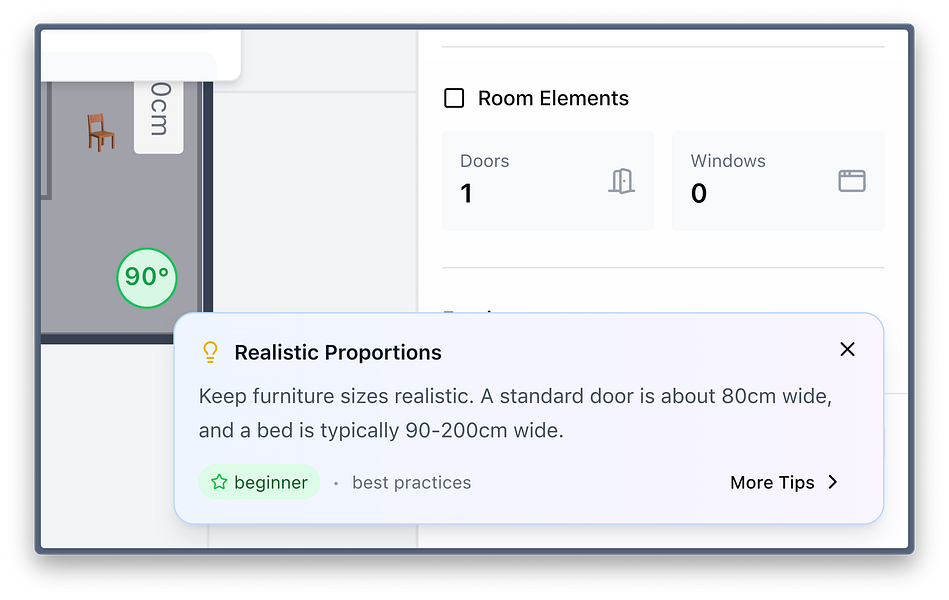This screenshot has height=600, width=949.
Task: Click the green 90° angle badge
Action: 147,276
